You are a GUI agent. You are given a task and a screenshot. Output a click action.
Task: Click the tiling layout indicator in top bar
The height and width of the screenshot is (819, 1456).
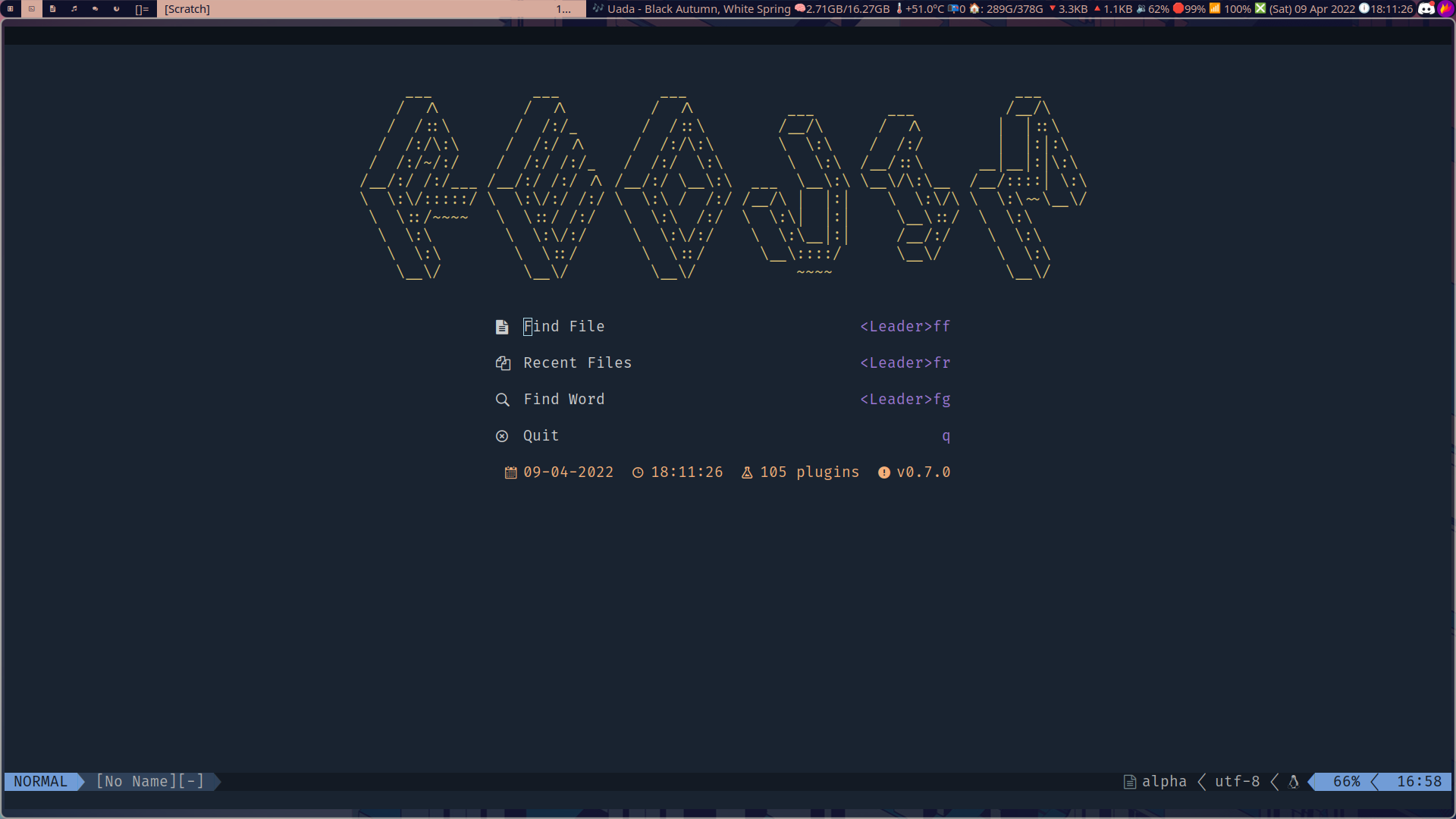[142, 9]
